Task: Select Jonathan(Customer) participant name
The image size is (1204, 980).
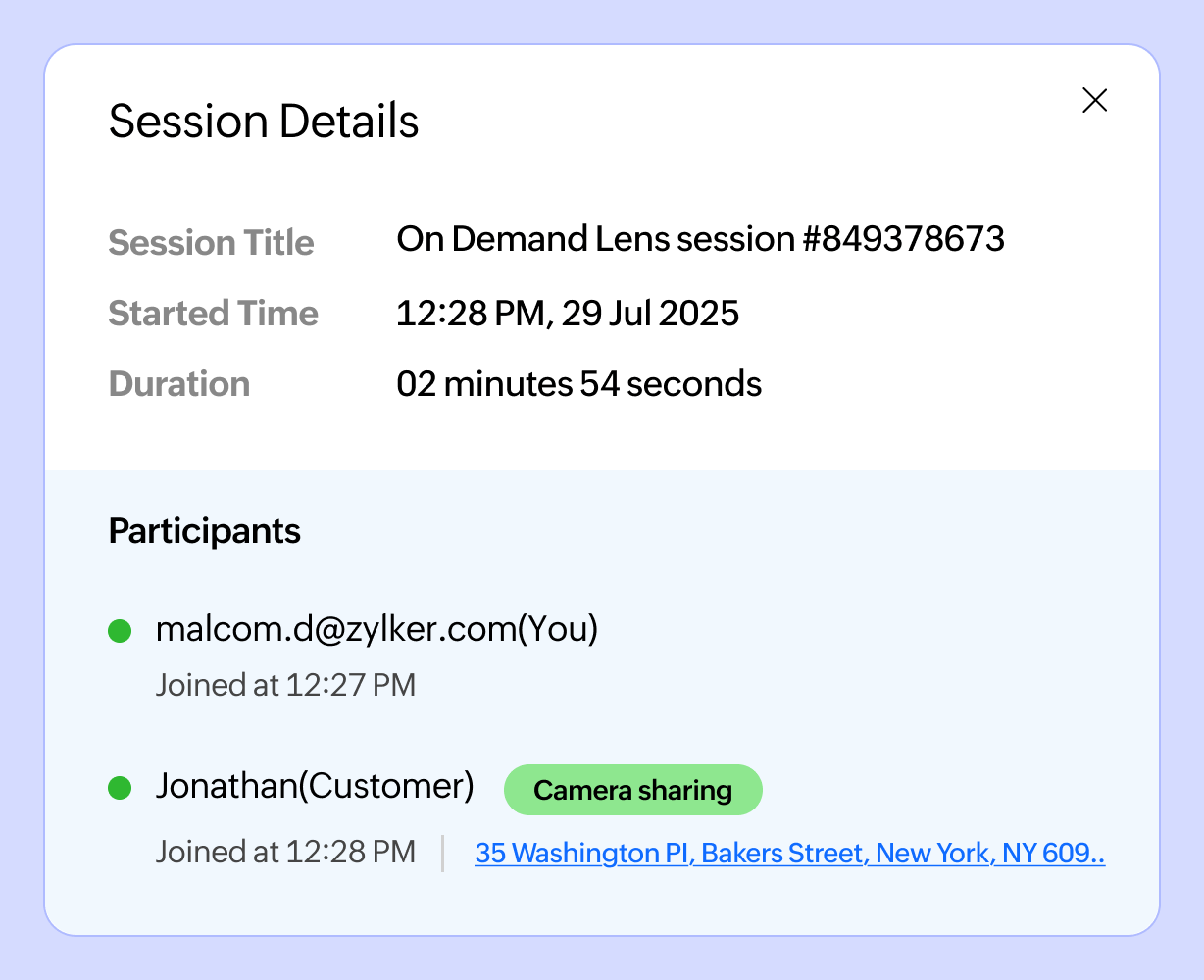Action: (x=314, y=787)
